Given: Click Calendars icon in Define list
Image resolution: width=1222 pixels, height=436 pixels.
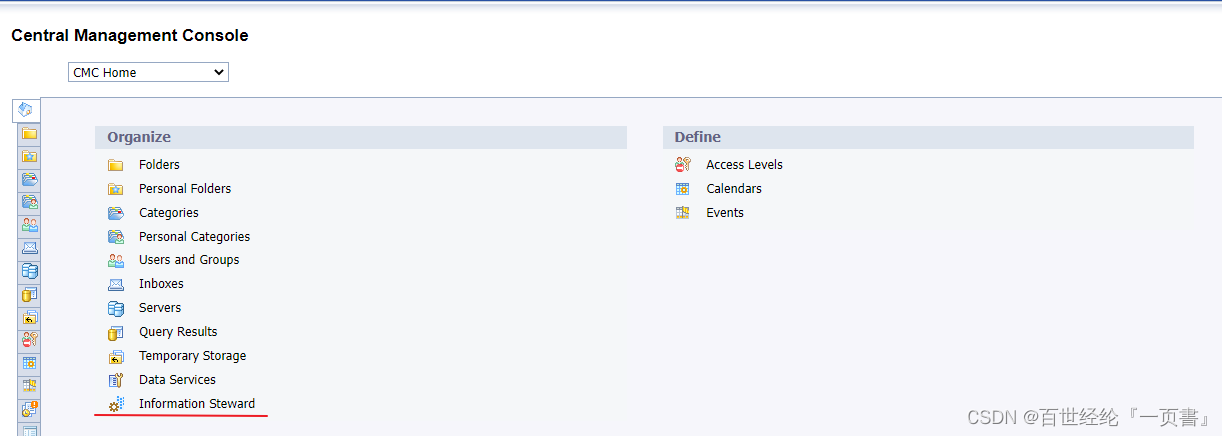Looking at the screenshot, I should click(683, 189).
